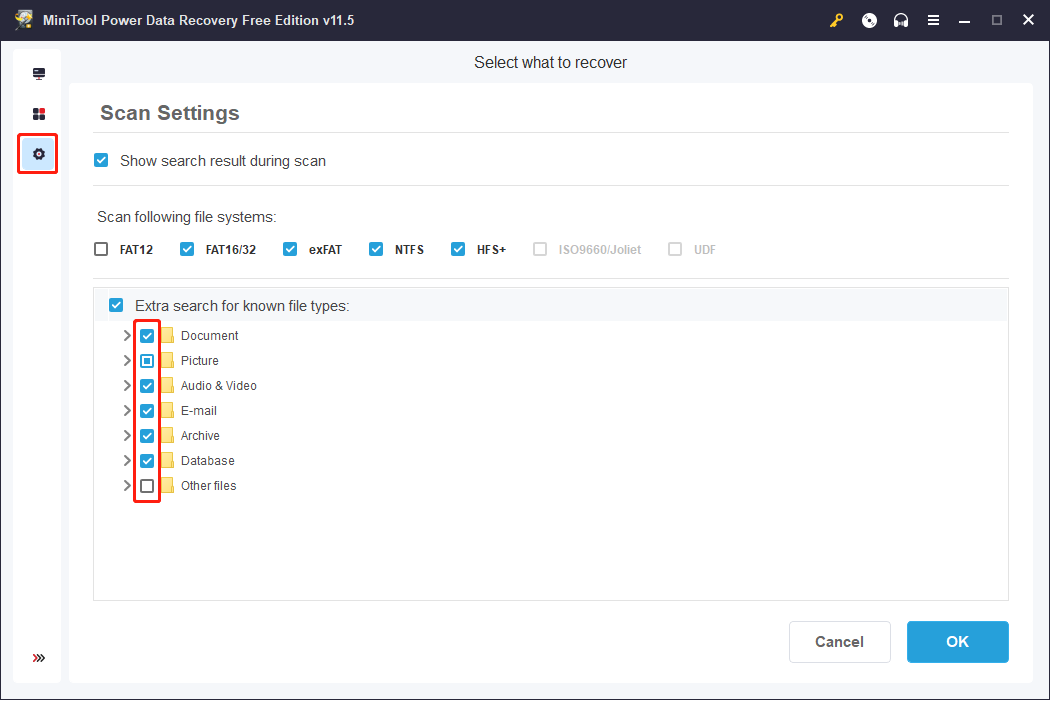Image resolution: width=1051 pixels, height=701 pixels.
Task: Click the Document folder icon
Action: pos(168,336)
